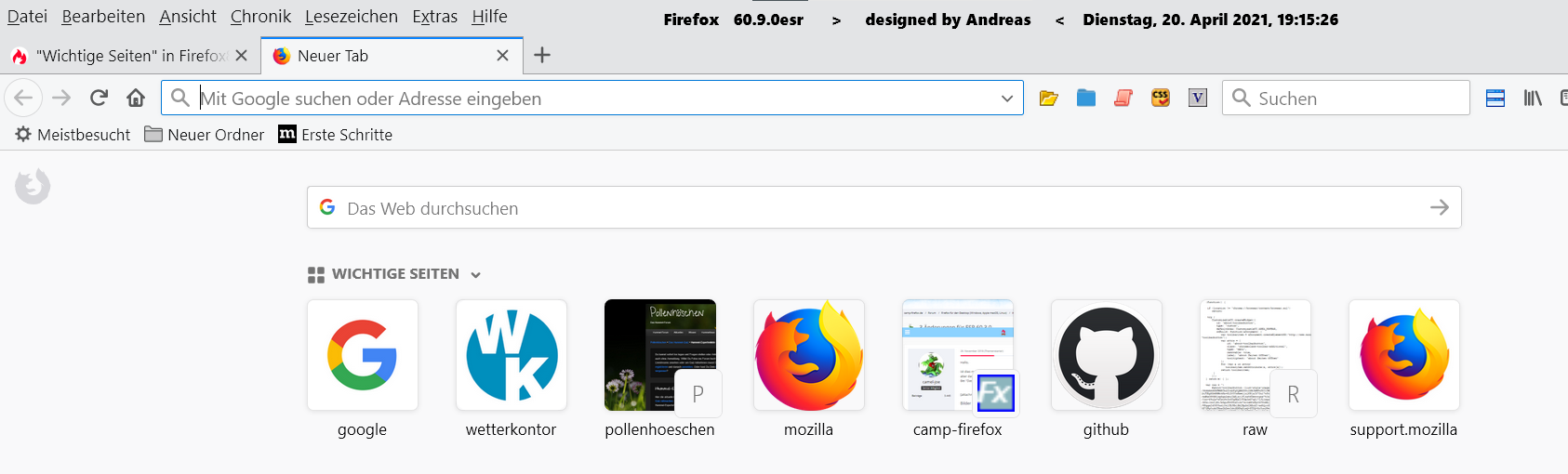Open the Neuer Ordner bookmarks folder
Screen dimensions: 1568x474
tap(205, 135)
